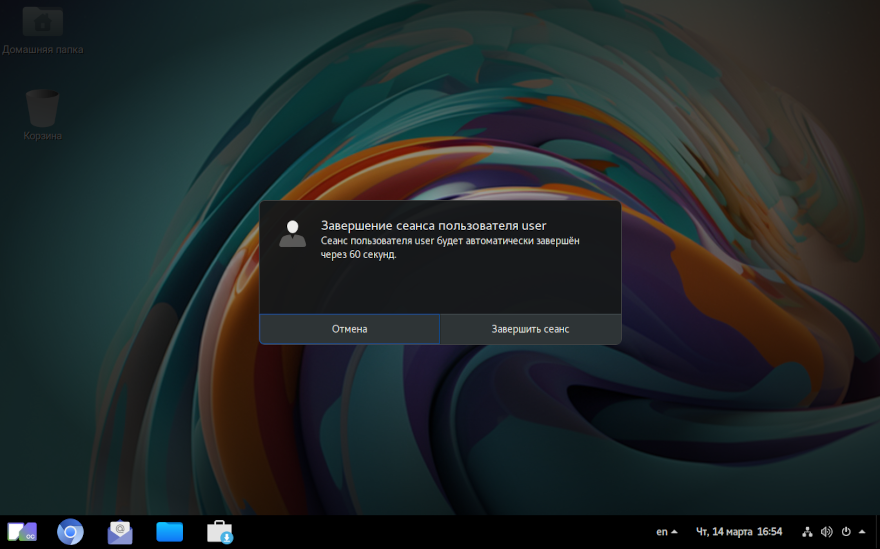Viewport: 880px width, 549px height.
Task: Click the Отмена button
Action: pos(349,329)
